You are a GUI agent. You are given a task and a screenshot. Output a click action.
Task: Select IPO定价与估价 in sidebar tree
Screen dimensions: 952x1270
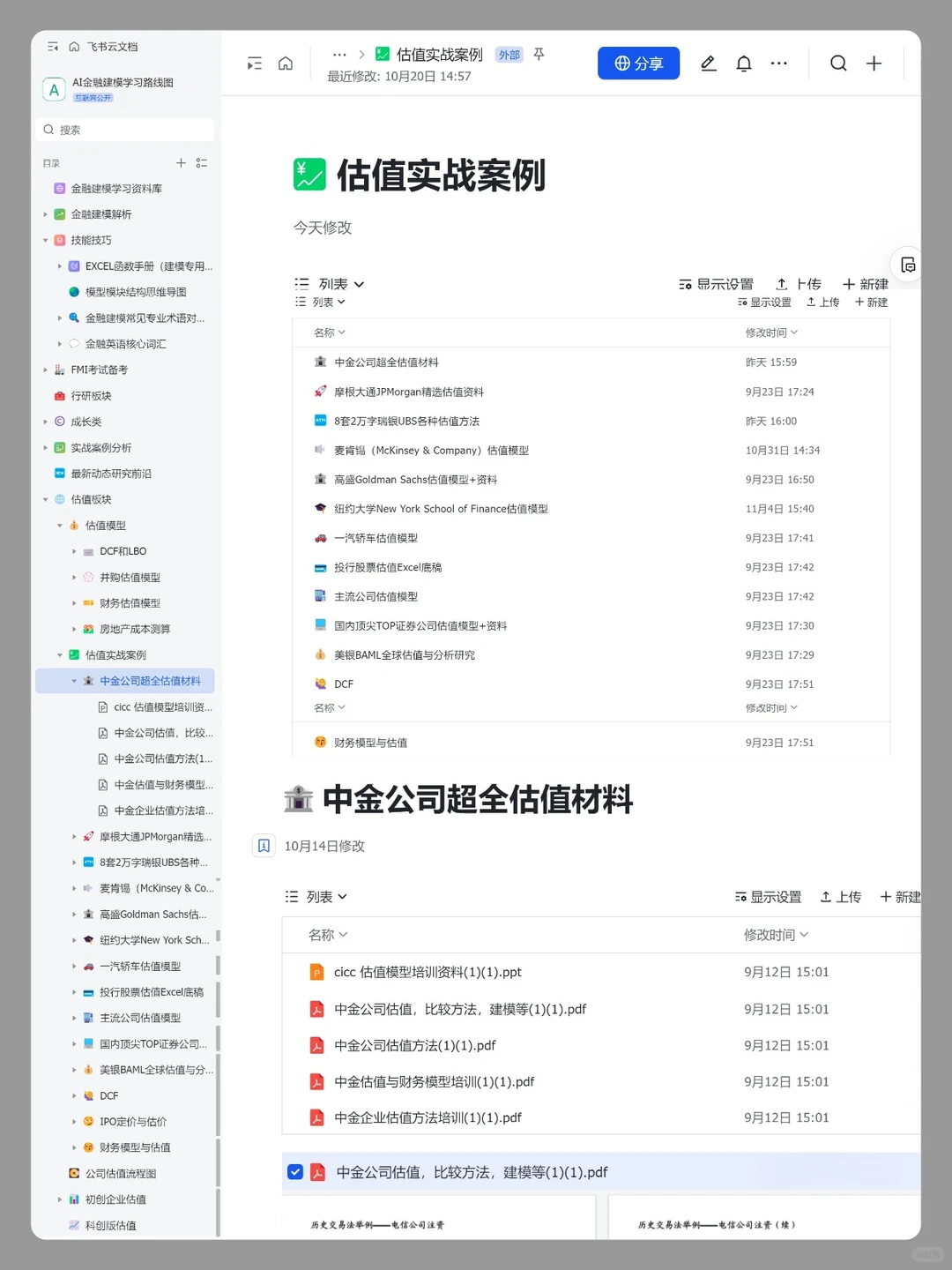(x=132, y=1122)
